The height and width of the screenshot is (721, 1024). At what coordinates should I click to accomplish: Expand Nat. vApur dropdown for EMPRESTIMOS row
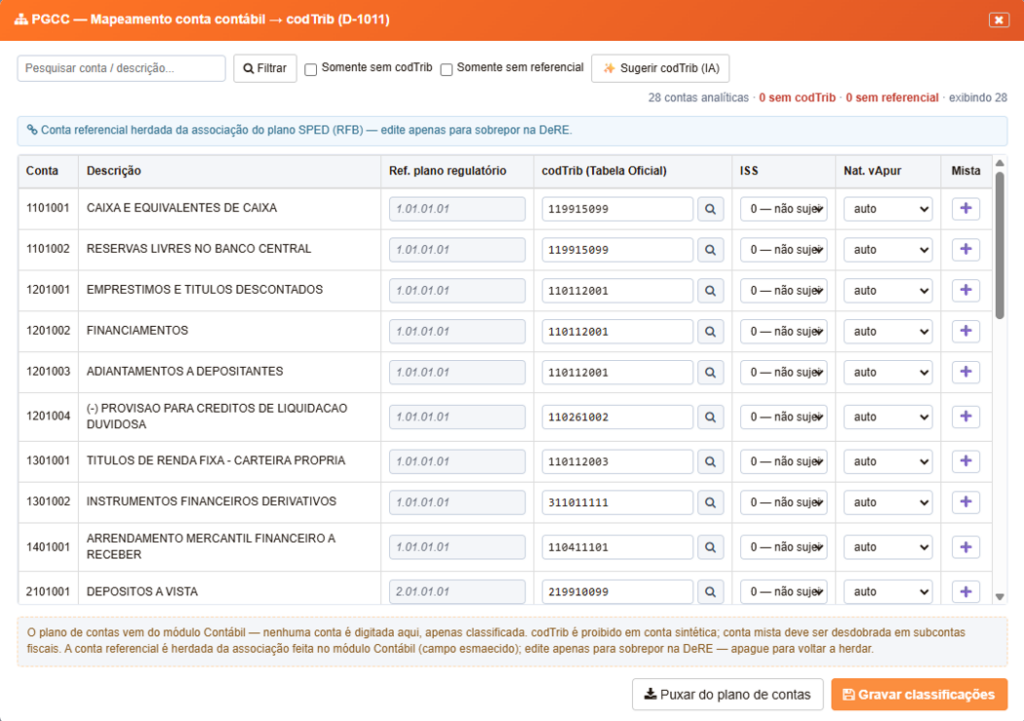888,291
